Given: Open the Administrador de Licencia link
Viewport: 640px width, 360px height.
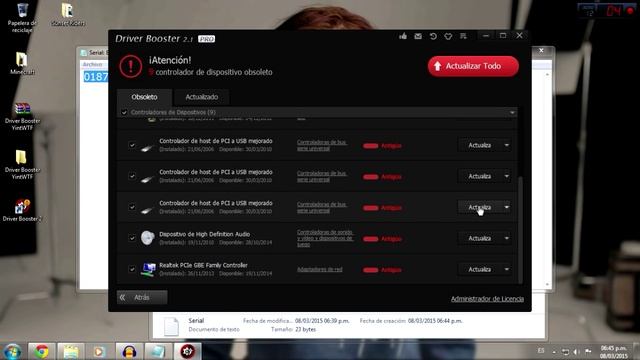Looking at the screenshot, I should coord(487,299).
